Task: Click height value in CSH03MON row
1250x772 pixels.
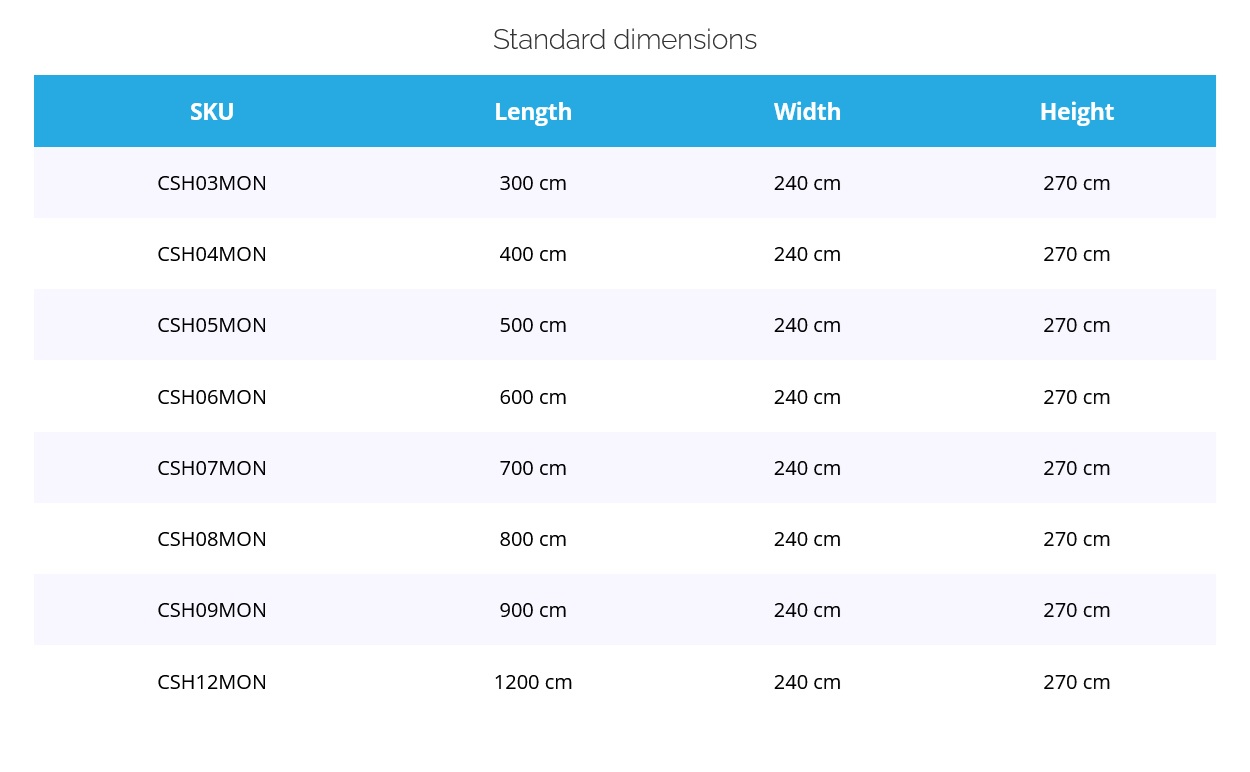Action: [x=1076, y=183]
